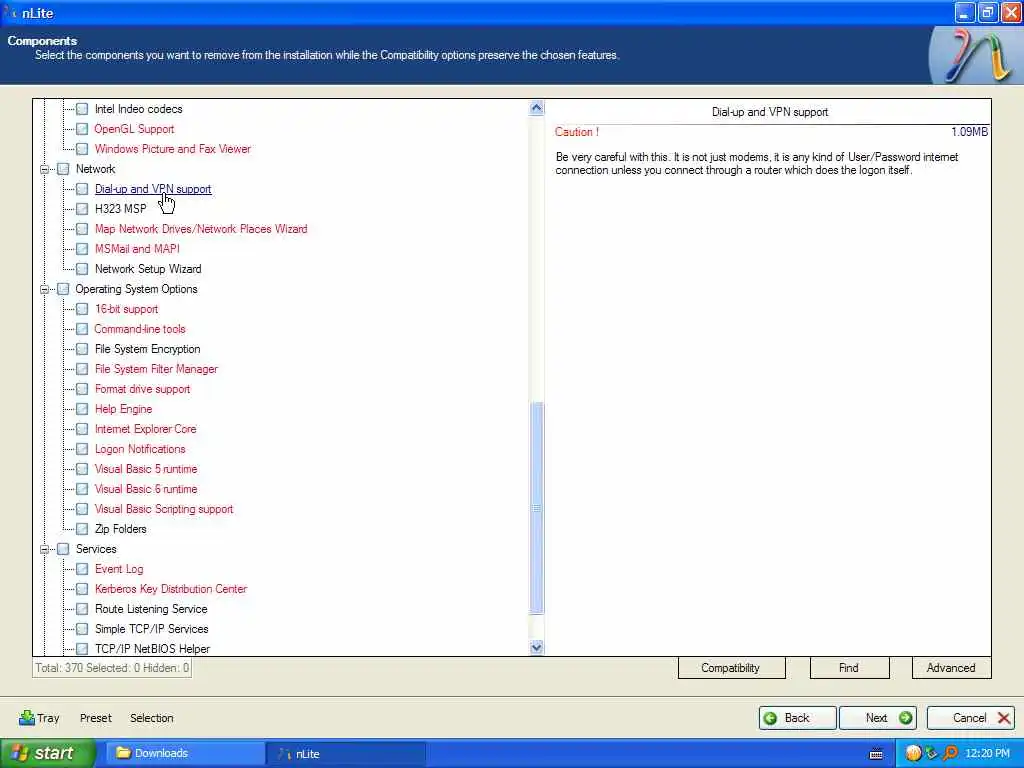1024x768 pixels.
Task: Go back to the previous page
Action: (x=797, y=718)
